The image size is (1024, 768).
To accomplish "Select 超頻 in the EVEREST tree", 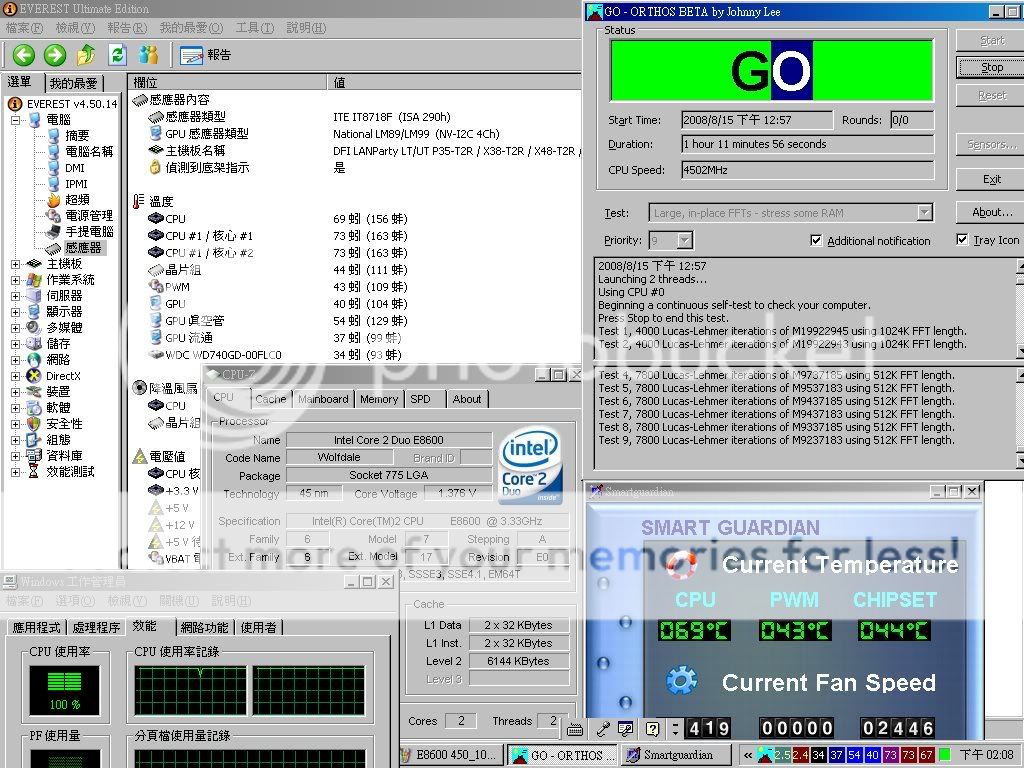I will (77, 200).
